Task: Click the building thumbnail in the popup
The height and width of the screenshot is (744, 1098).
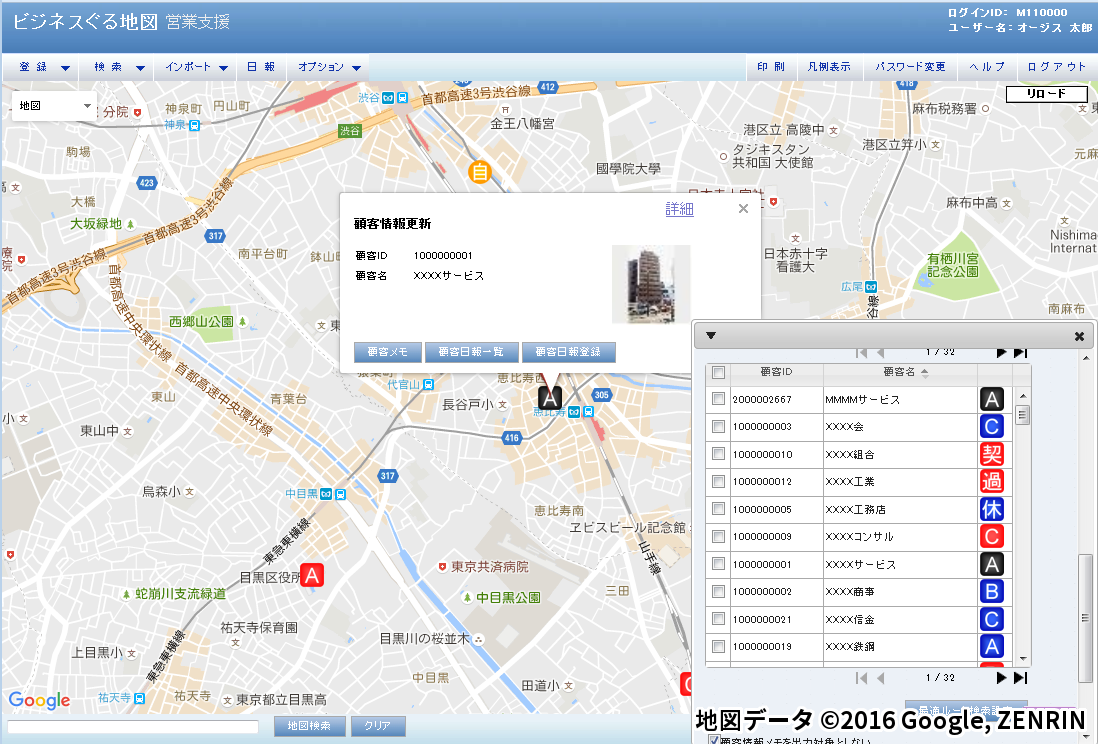Action: [x=651, y=284]
